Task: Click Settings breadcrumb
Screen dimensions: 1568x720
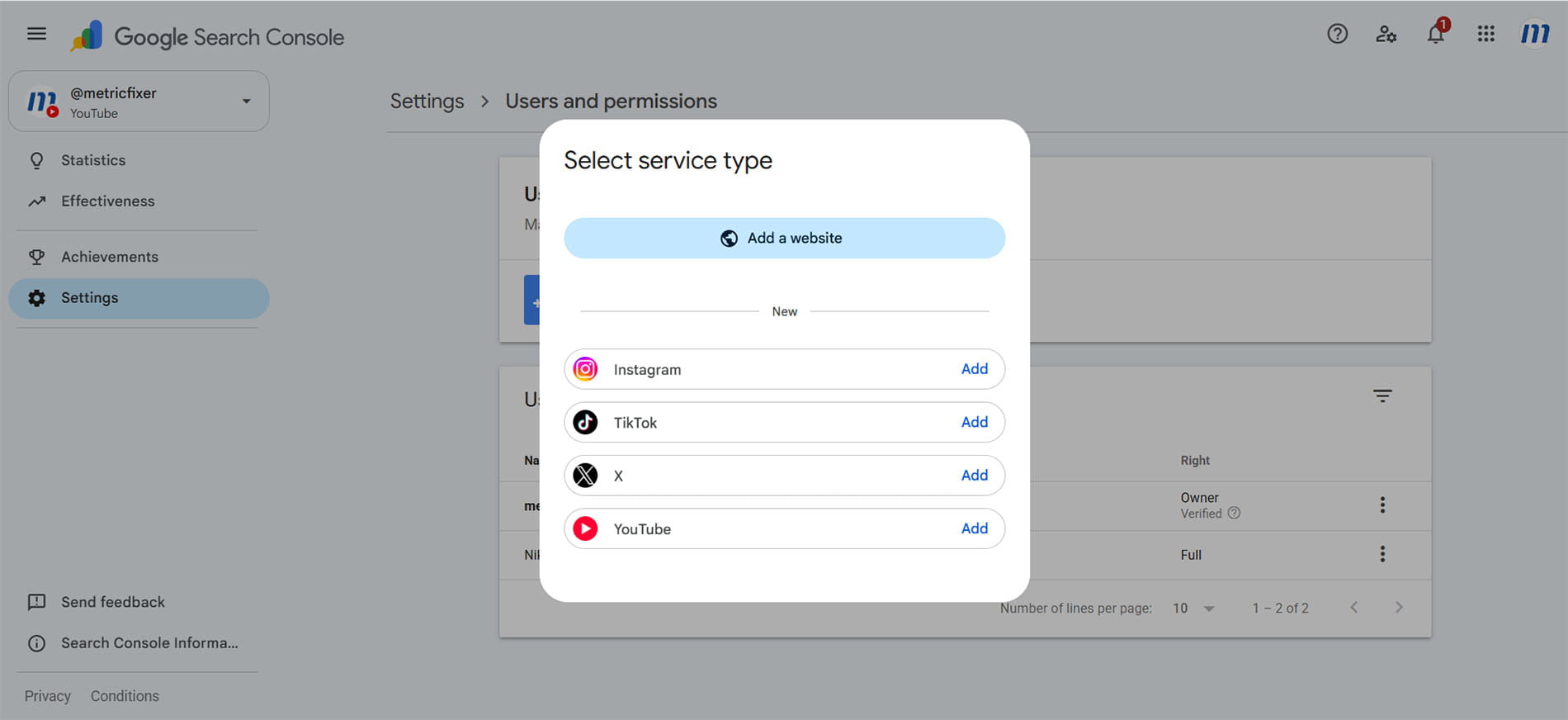Action: pos(427,101)
